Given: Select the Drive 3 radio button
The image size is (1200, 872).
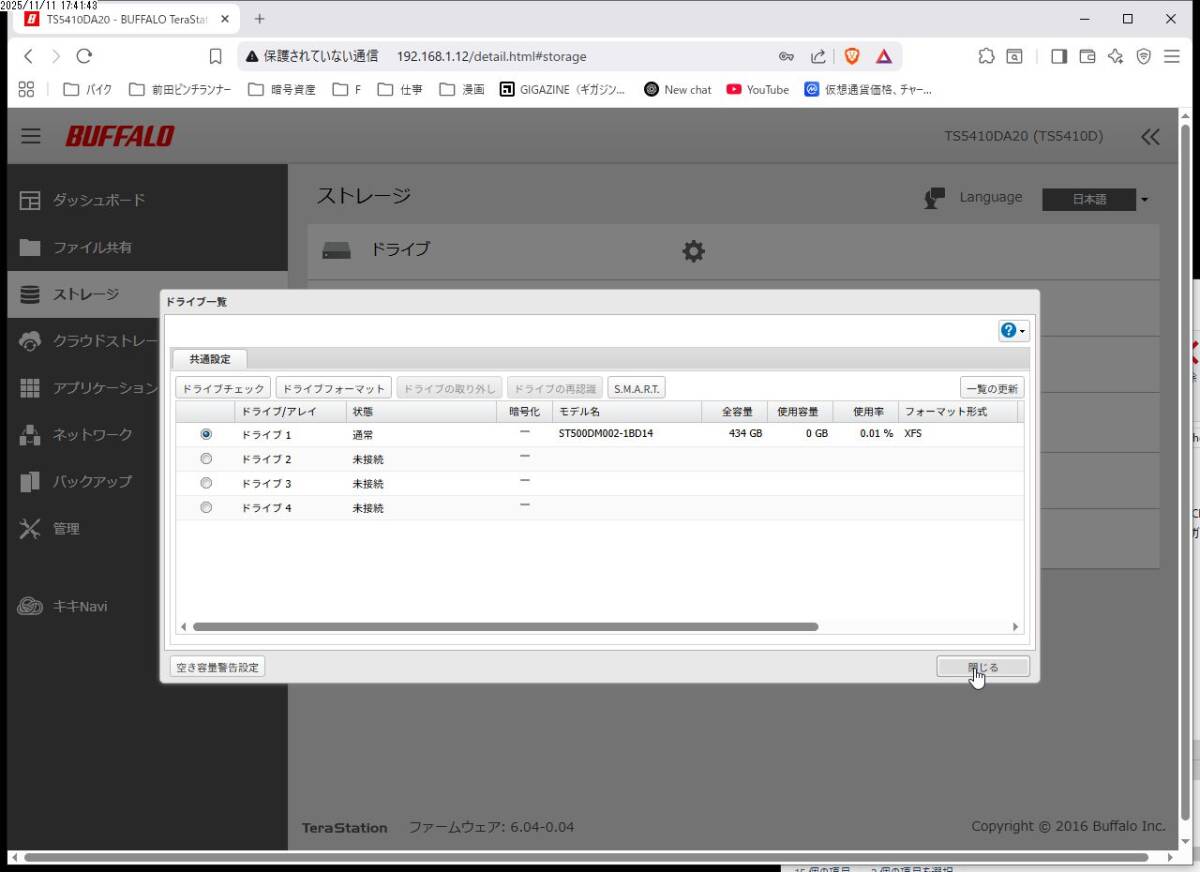Looking at the screenshot, I should coord(206,483).
